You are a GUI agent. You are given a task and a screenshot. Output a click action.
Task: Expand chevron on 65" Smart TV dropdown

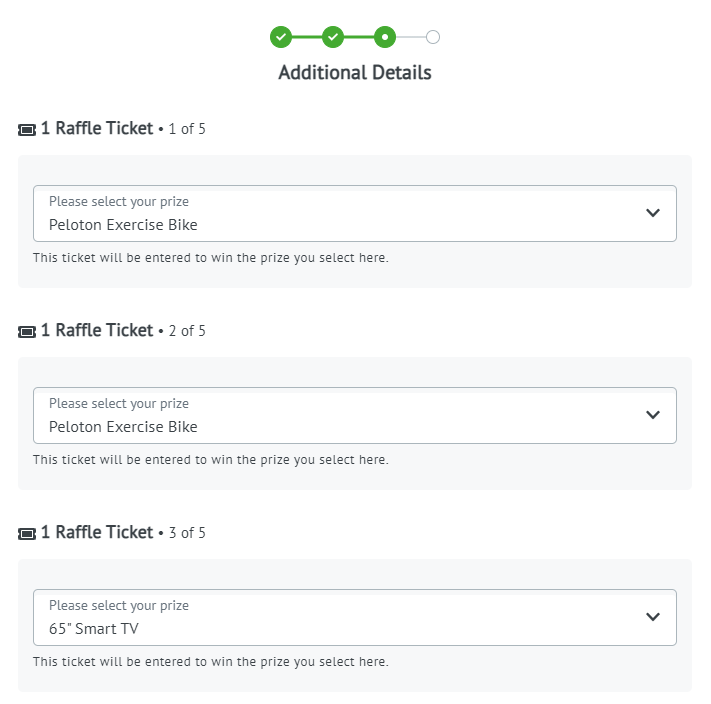[653, 617]
